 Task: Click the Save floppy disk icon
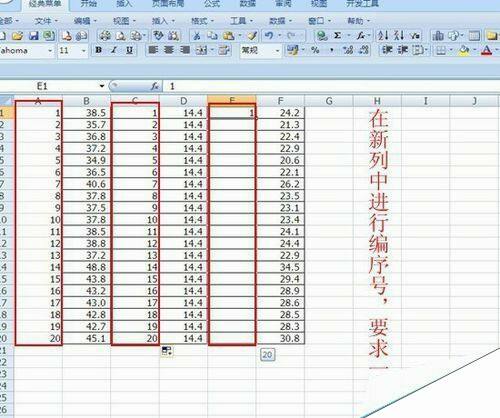coord(33,35)
